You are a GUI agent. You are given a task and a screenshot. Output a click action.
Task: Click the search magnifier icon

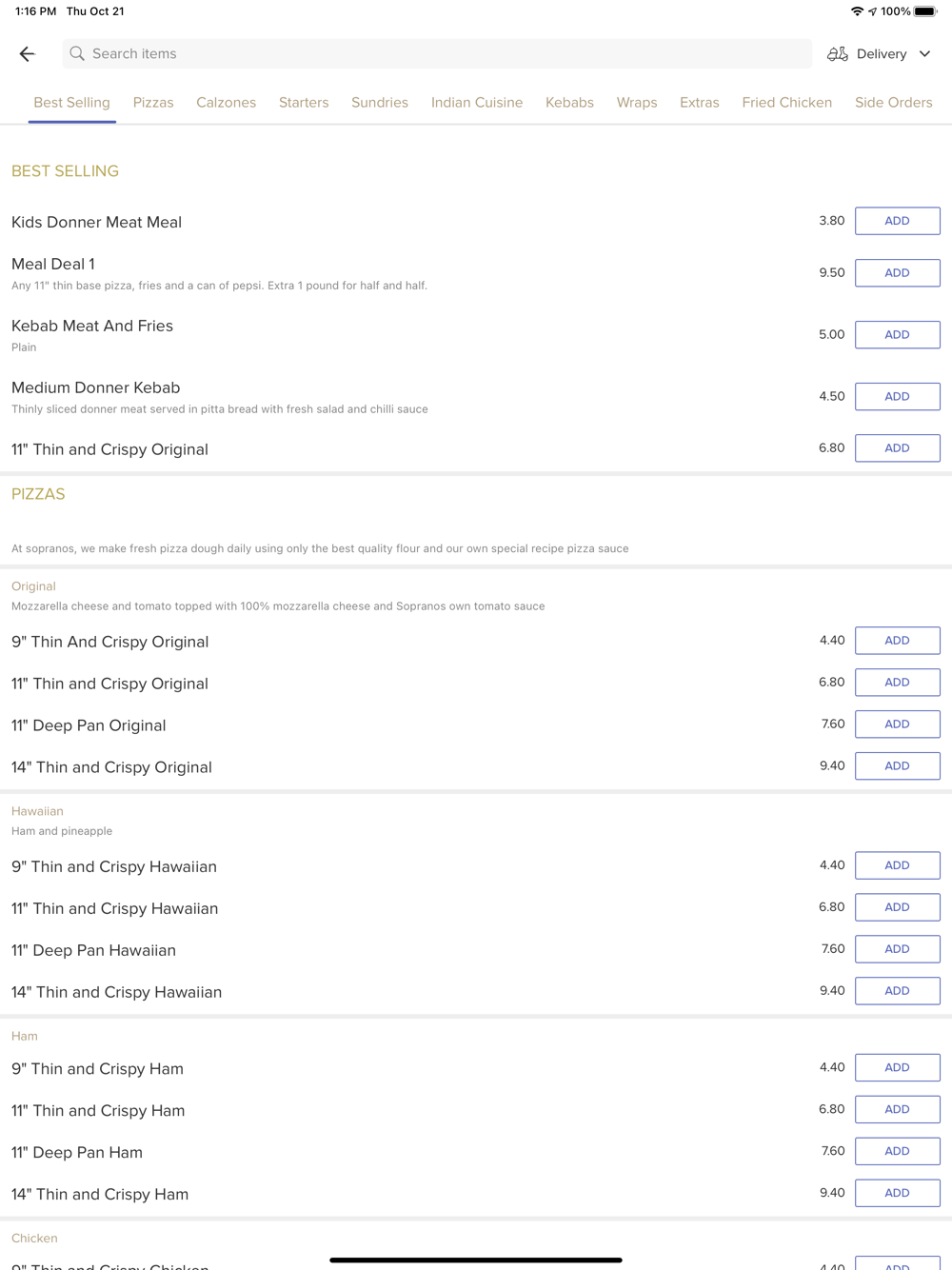(77, 54)
